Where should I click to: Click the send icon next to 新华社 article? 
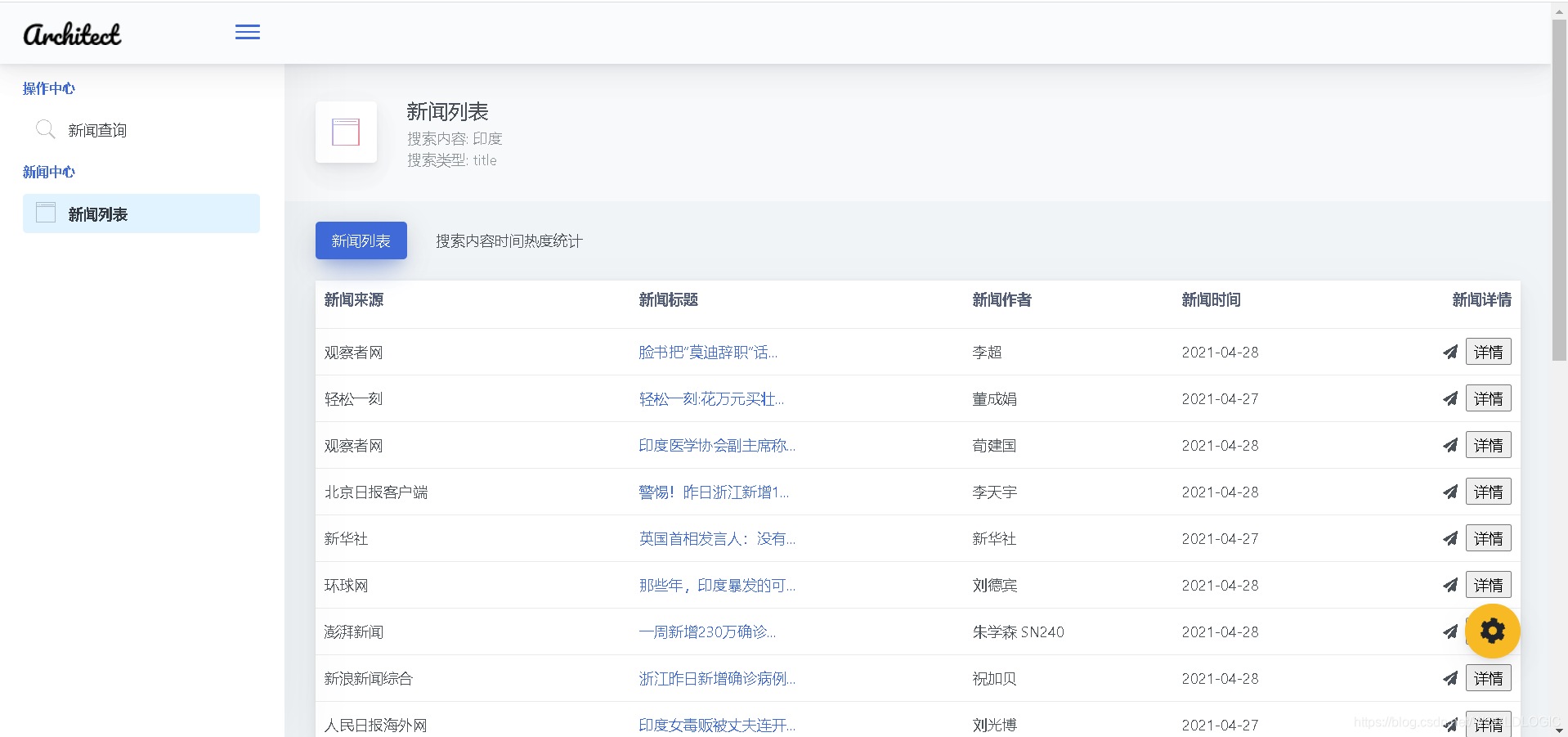tap(1450, 538)
